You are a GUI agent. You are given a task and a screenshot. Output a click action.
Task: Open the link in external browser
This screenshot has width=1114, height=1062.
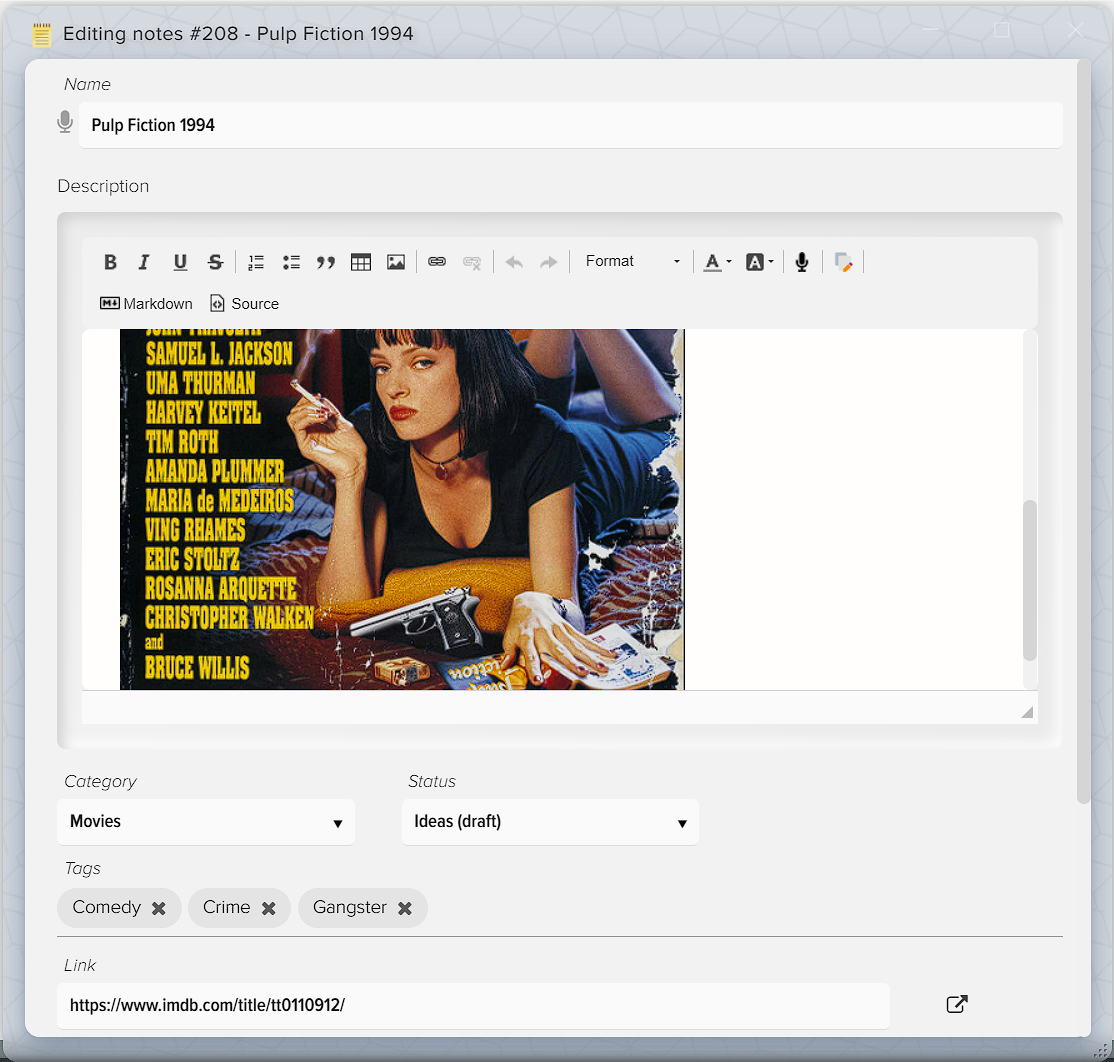tap(957, 1004)
